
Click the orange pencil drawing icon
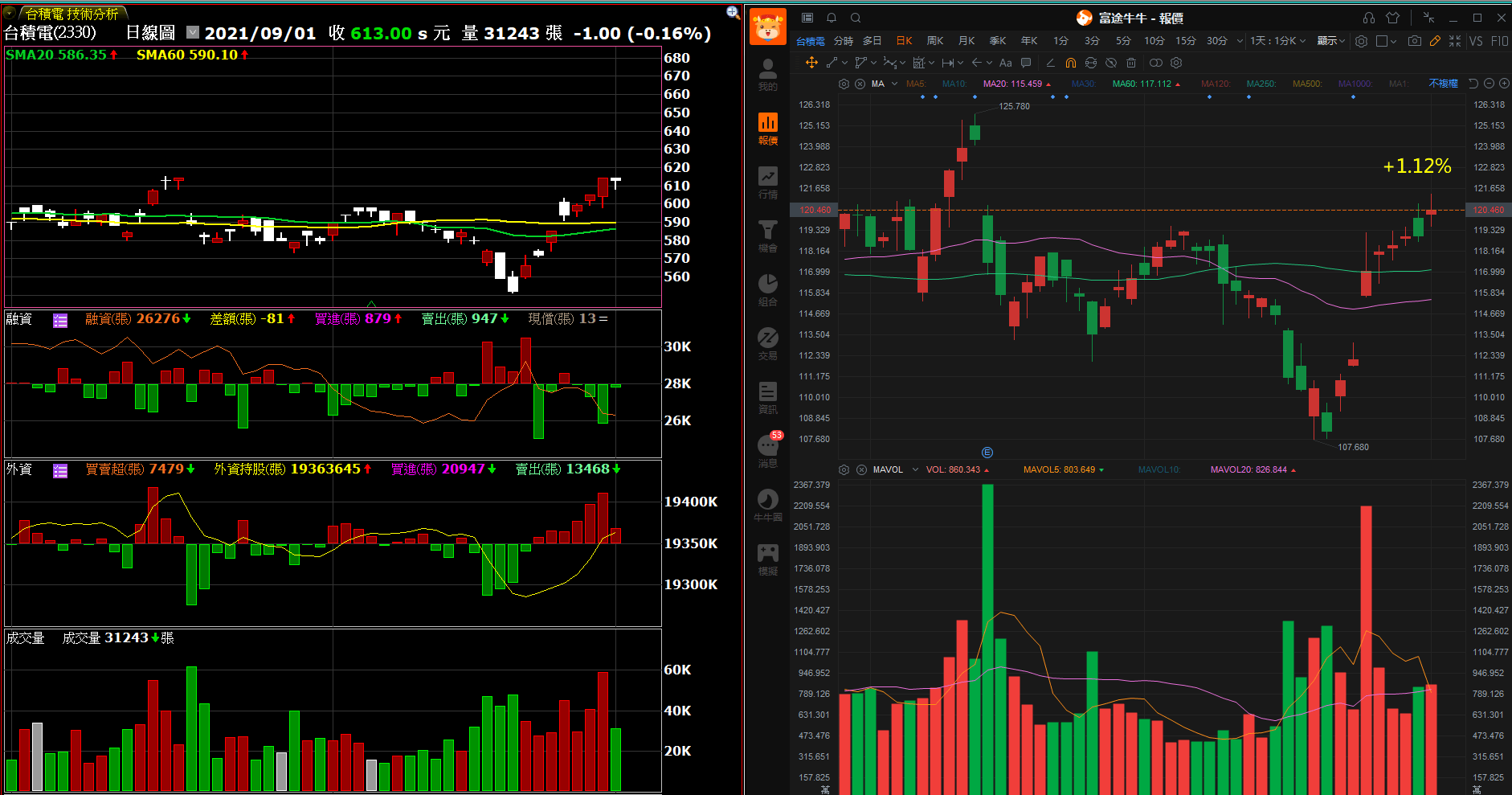click(x=1435, y=41)
